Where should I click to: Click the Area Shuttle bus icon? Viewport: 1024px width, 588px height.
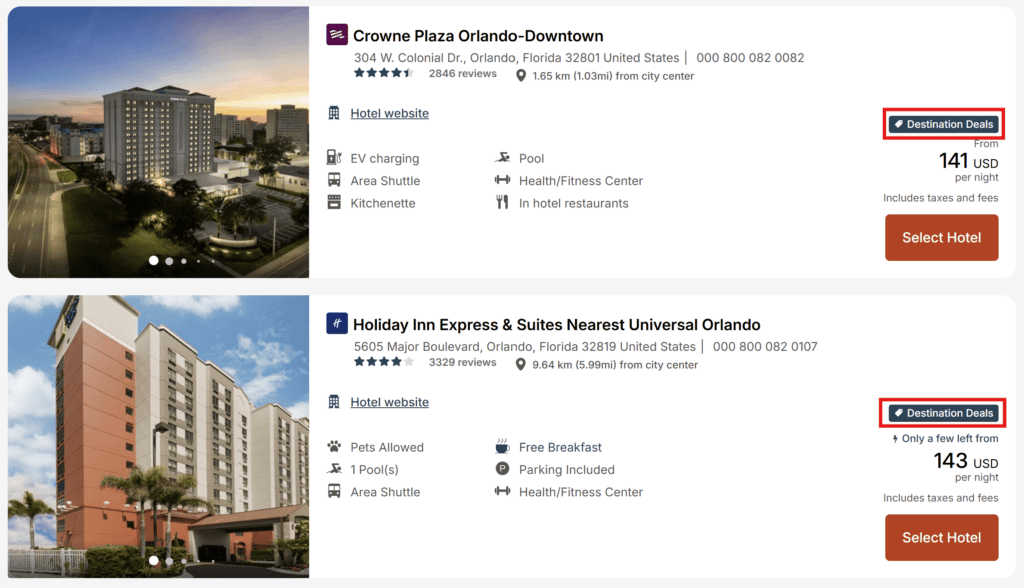coord(333,180)
